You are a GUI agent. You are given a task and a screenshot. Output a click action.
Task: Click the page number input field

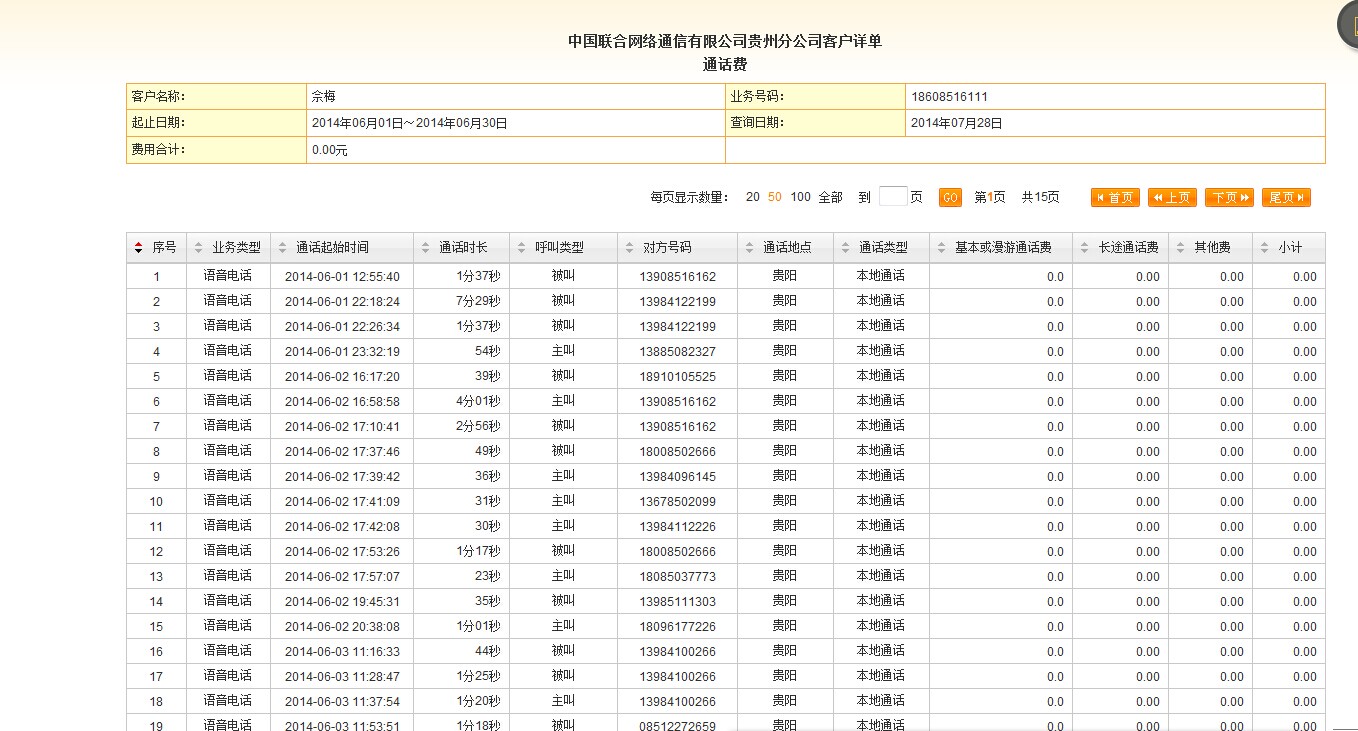pyautogui.click(x=892, y=197)
